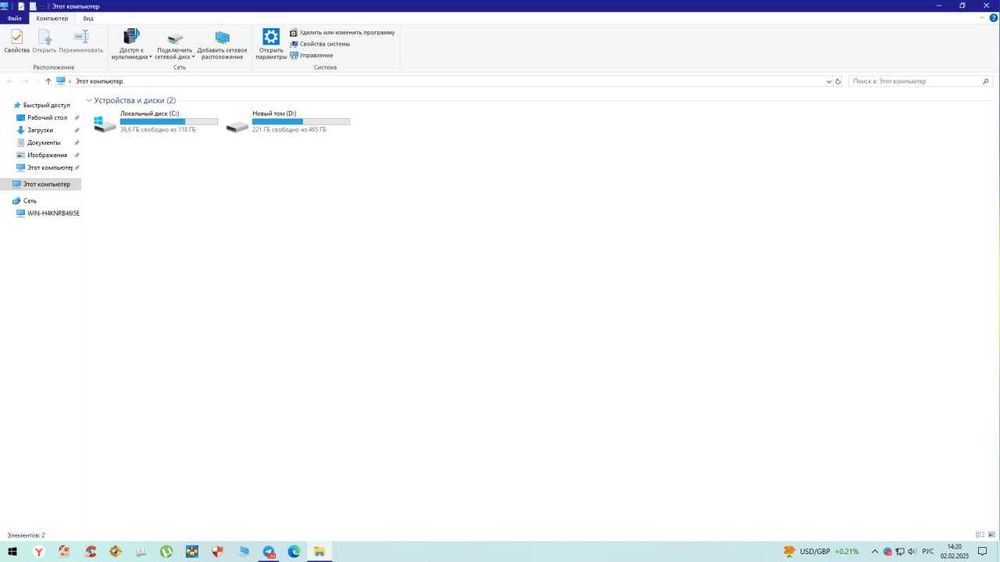
Task: Open uTorrent from the taskbar
Action: 166,551
